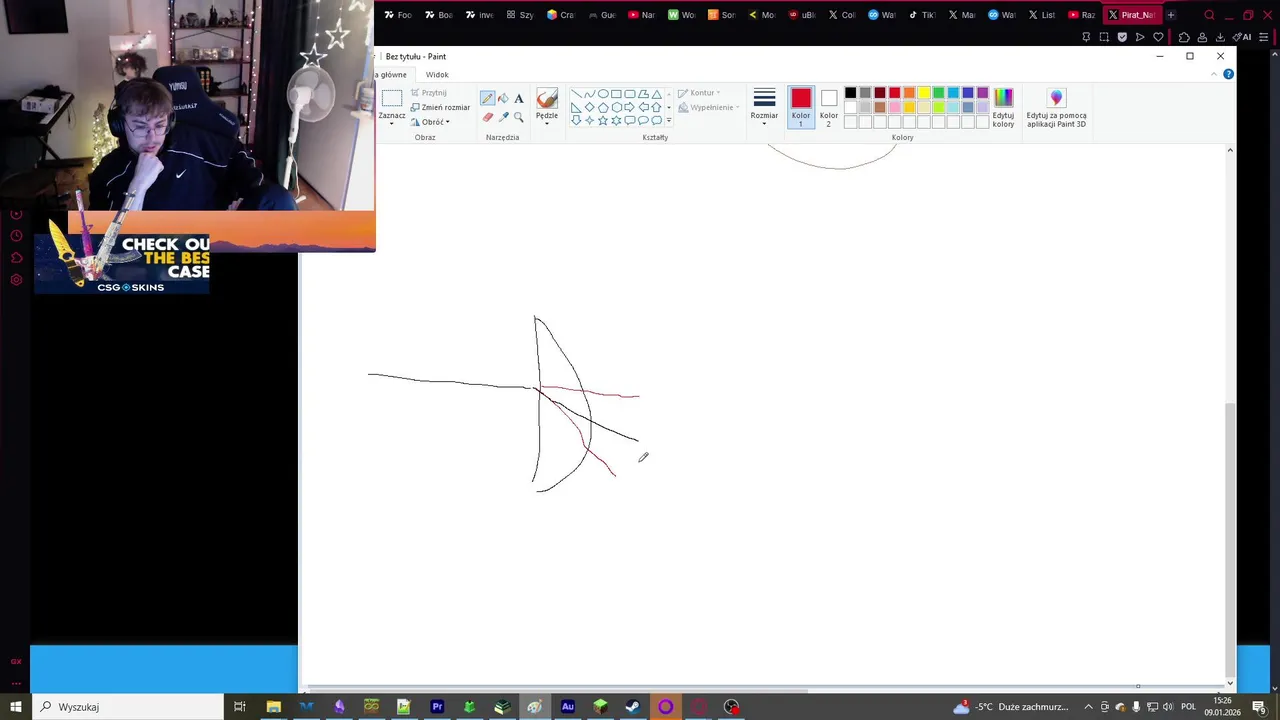Open Adobe Premiere Pro from taskbar
Screen dimensions: 1280x720
pos(437,707)
